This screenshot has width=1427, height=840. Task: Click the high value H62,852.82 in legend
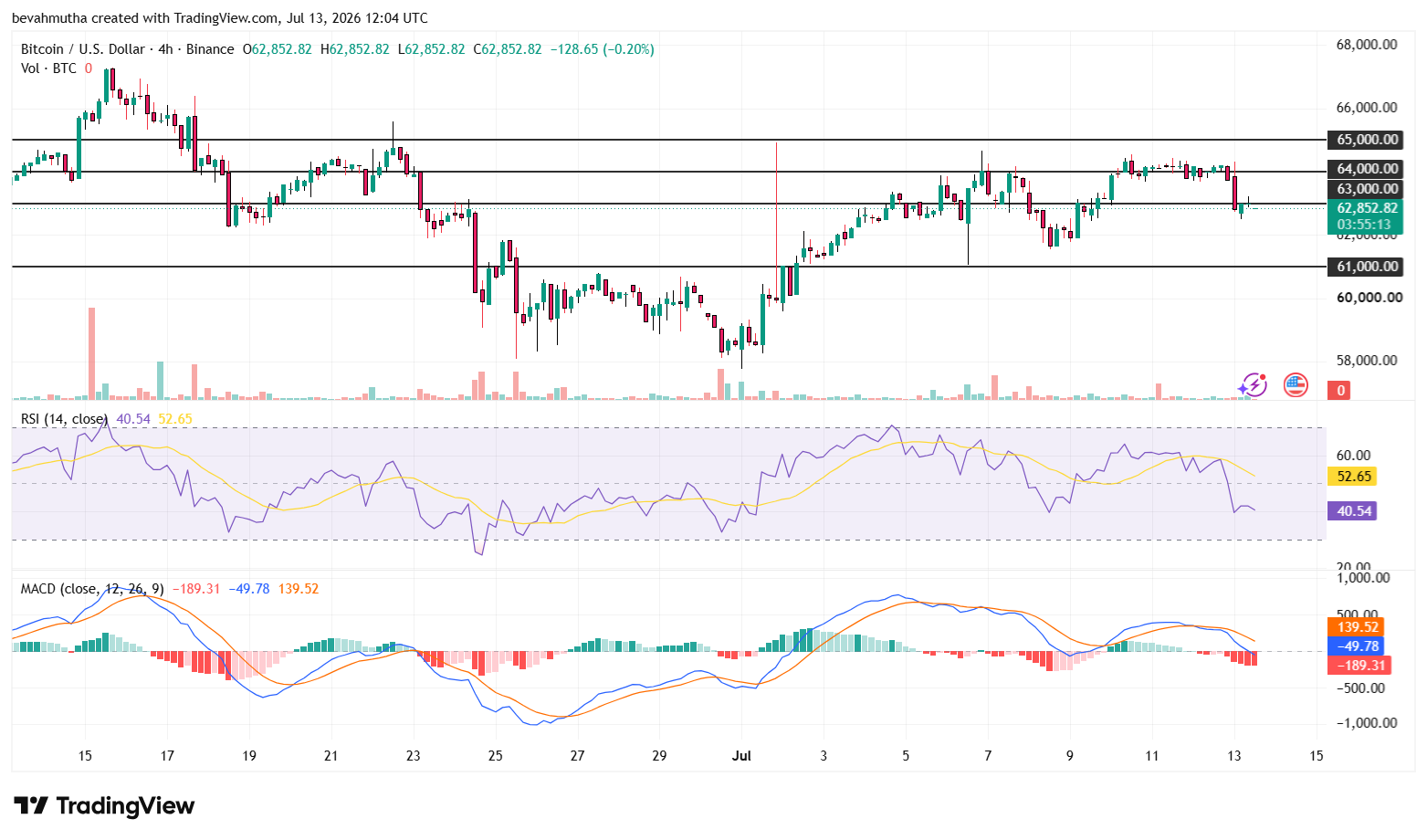pyautogui.click(x=354, y=49)
